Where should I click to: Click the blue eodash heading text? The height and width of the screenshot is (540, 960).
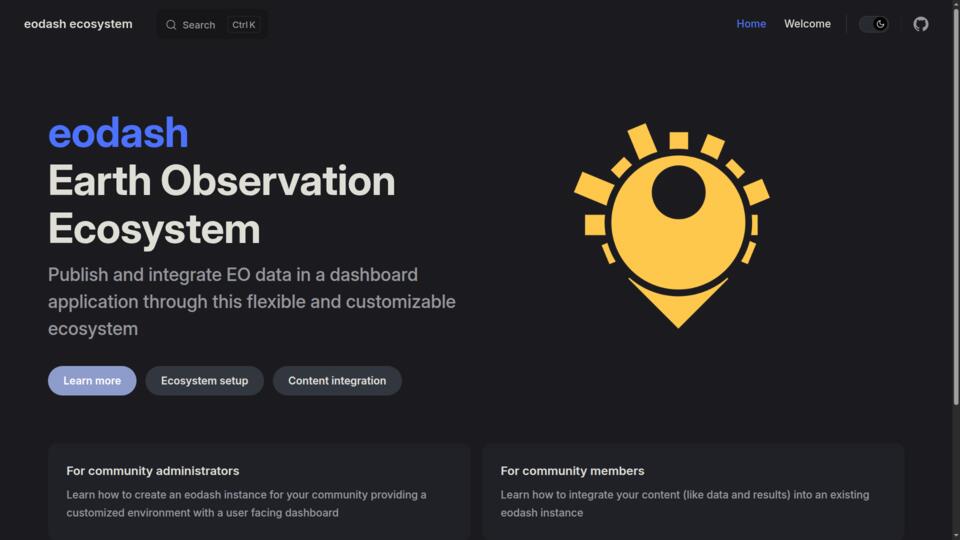(118, 132)
